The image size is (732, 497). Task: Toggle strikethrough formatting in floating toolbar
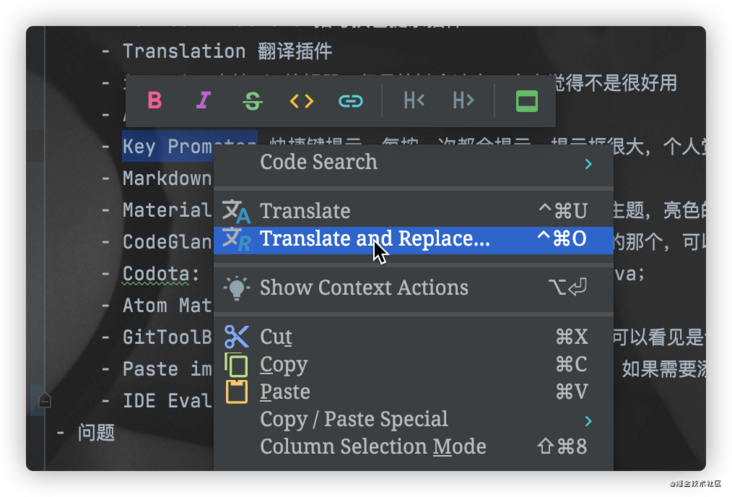coord(253,100)
